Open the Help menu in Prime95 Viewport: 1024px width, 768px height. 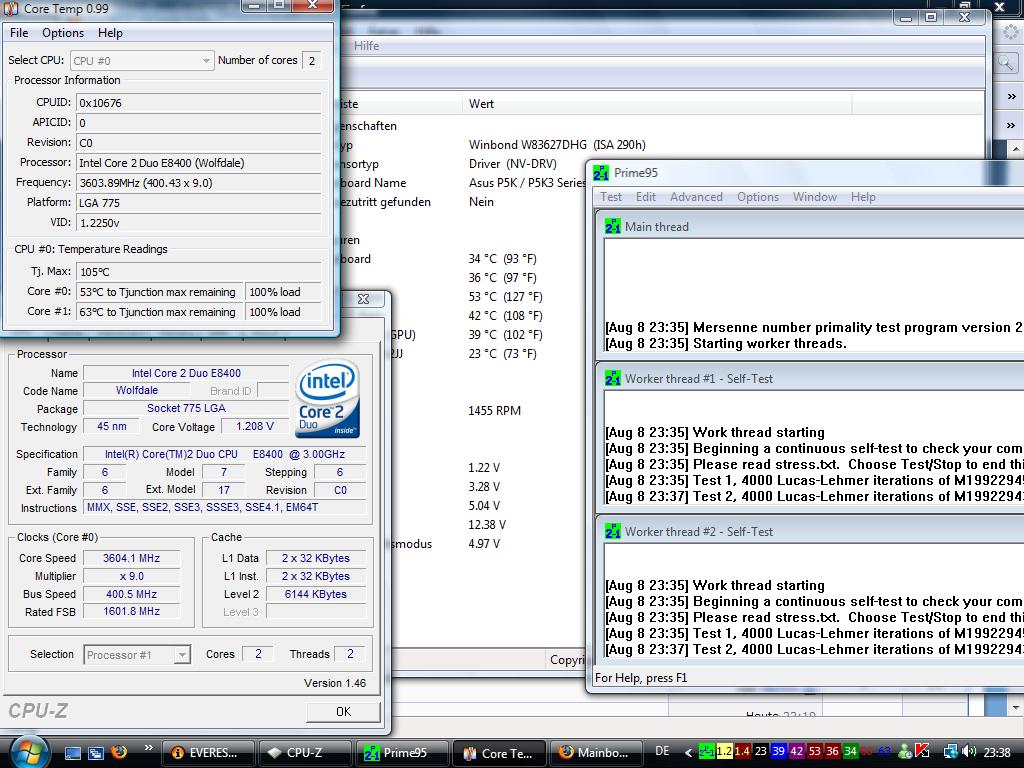pyautogui.click(x=863, y=197)
